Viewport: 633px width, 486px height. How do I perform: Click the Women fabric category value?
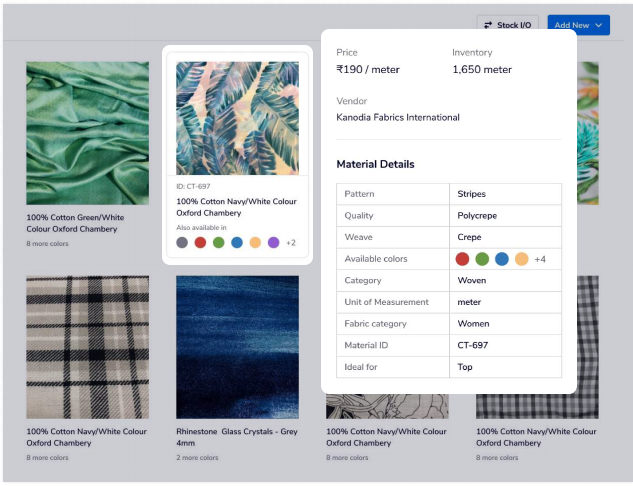click(473, 324)
